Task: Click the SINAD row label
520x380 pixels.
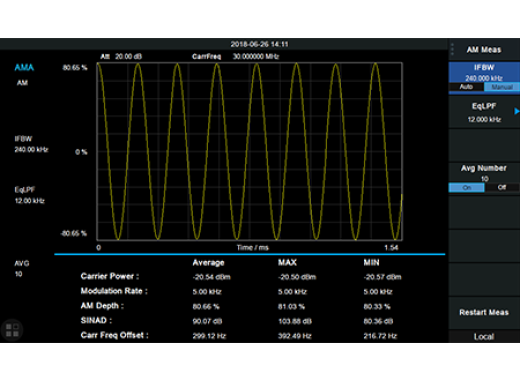Action: click(96, 320)
